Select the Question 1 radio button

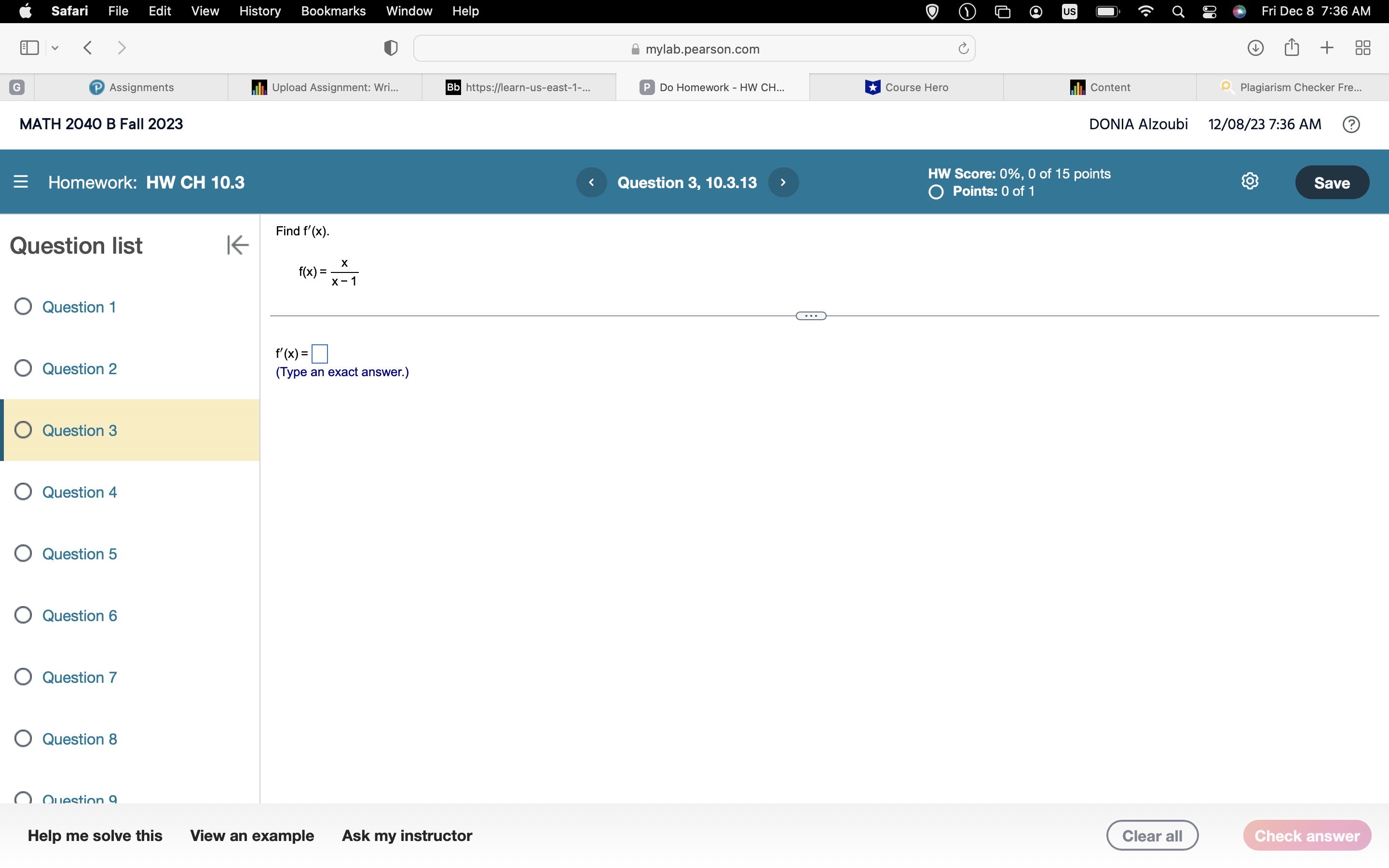[23, 307]
